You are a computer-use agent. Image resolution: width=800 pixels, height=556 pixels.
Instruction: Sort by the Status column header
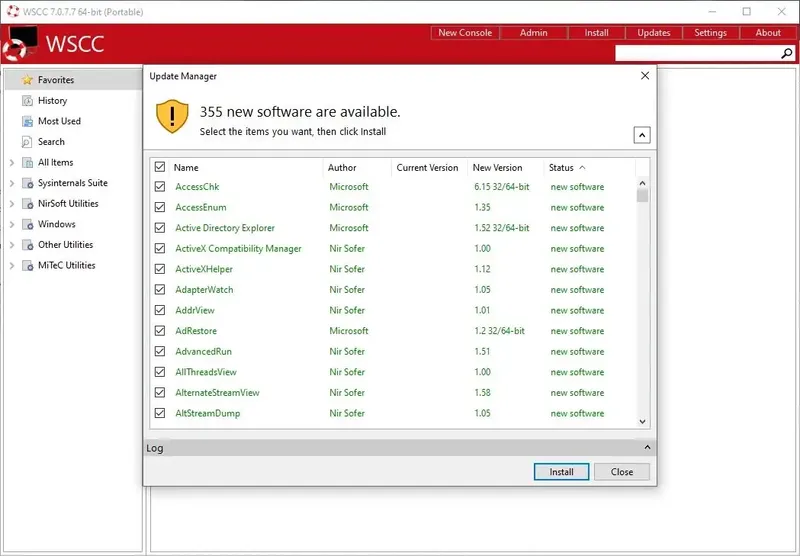click(x=589, y=167)
